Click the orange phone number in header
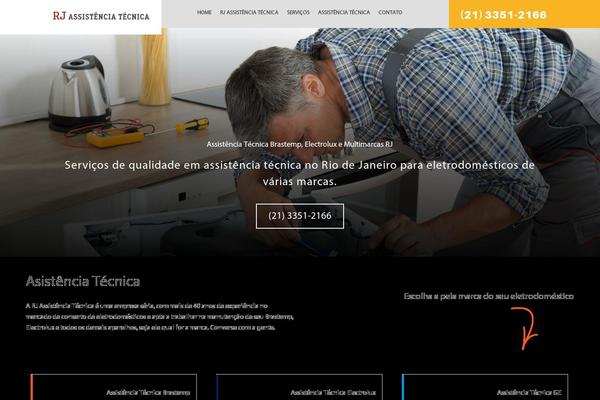The height and width of the screenshot is (400, 600). pyautogui.click(x=504, y=15)
